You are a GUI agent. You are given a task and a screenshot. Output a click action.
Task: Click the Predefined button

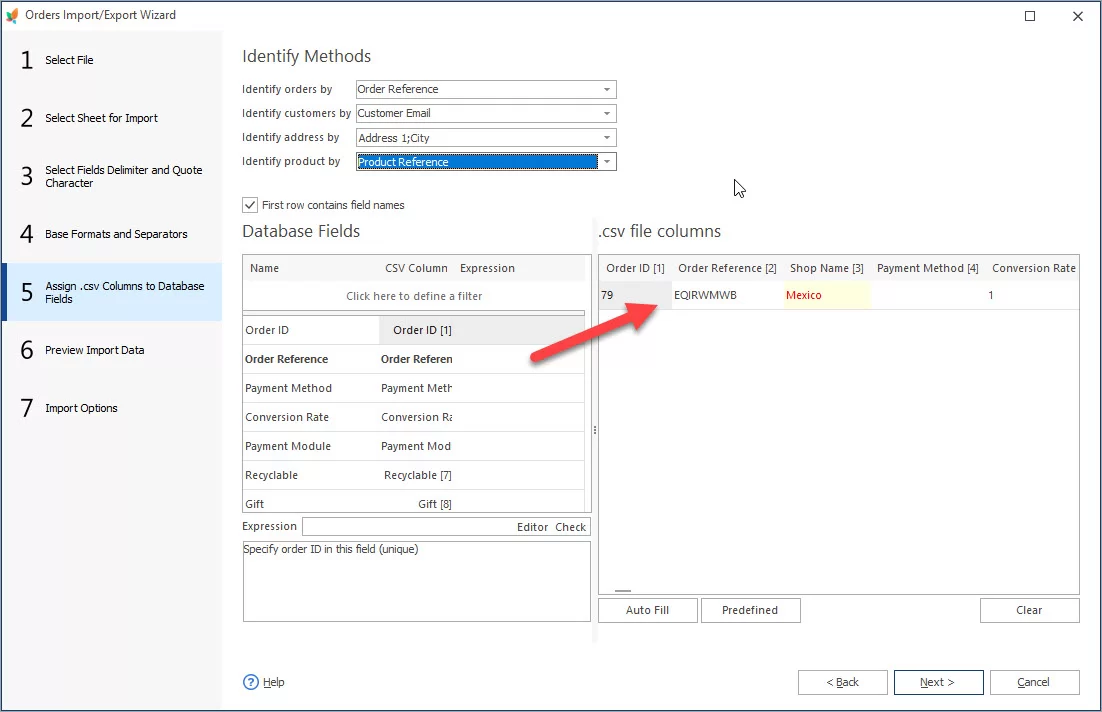(750, 610)
